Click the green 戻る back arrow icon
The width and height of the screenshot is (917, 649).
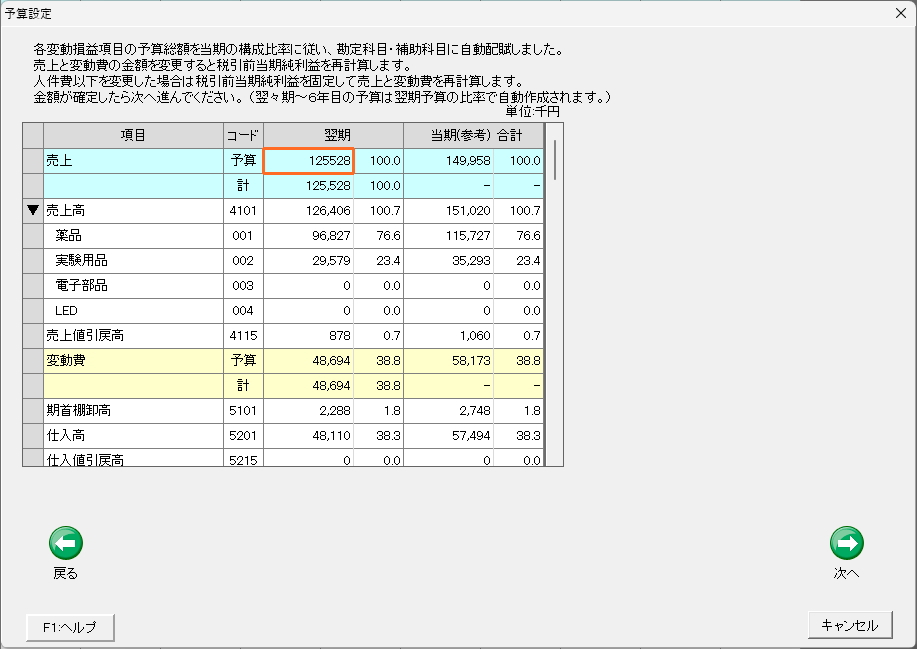click(x=66, y=543)
